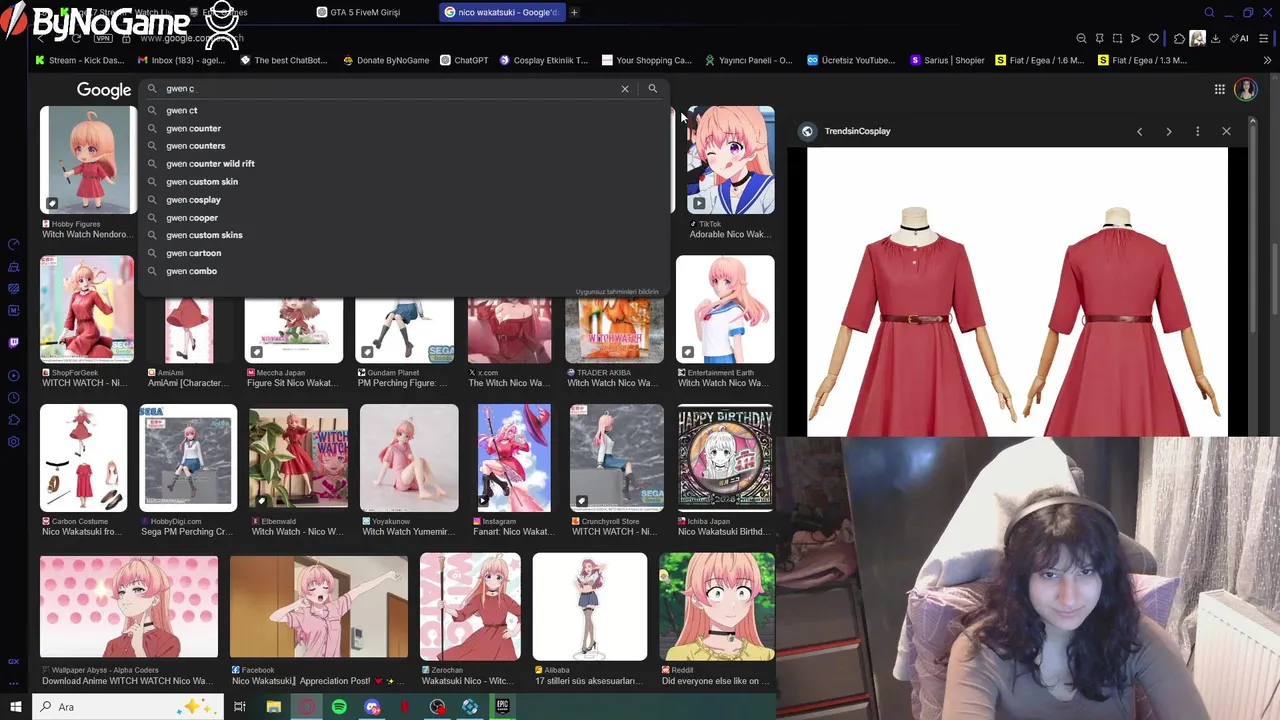Viewport: 1280px width, 720px height.
Task: Click 'Uygunsuz tahminleri bildirin' link
Action: (617, 292)
